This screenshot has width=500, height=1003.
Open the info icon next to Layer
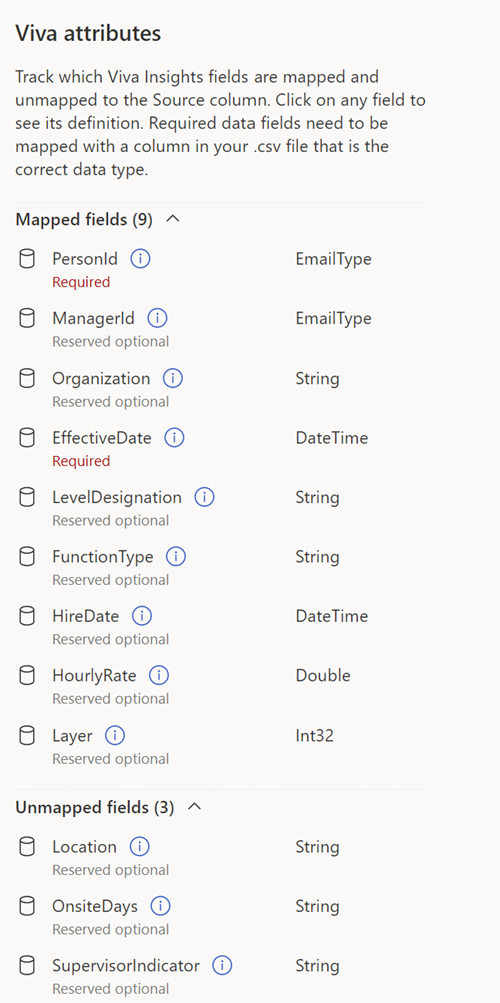(115, 736)
